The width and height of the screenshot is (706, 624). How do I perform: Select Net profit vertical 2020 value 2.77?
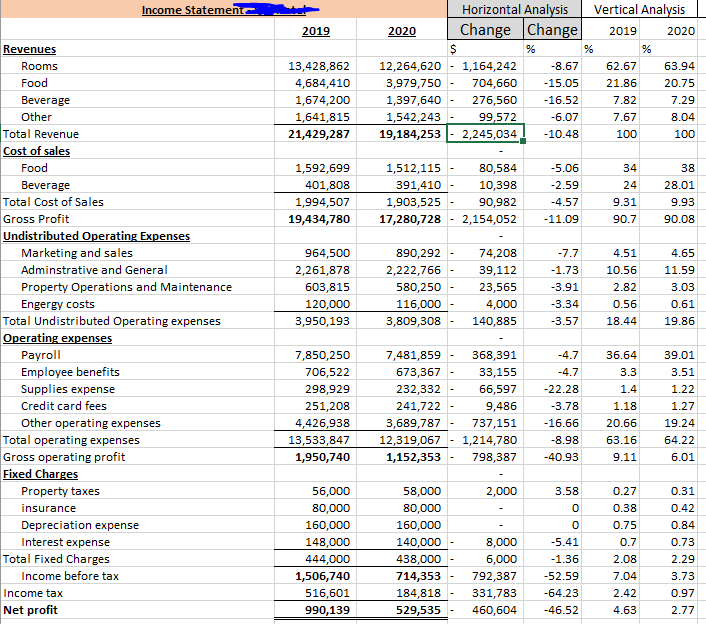(683, 610)
